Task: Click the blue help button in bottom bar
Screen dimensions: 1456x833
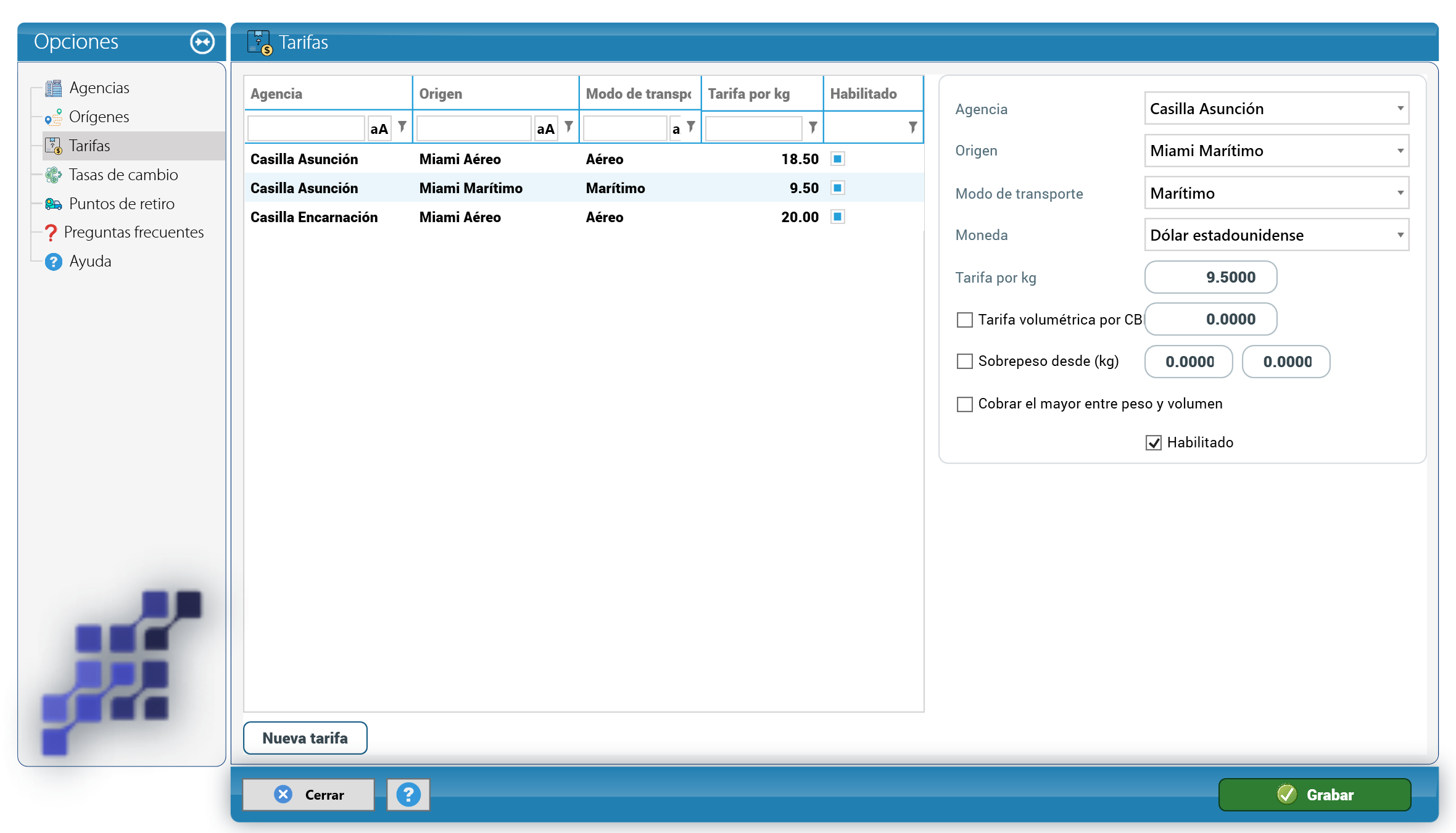Action: click(x=408, y=795)
